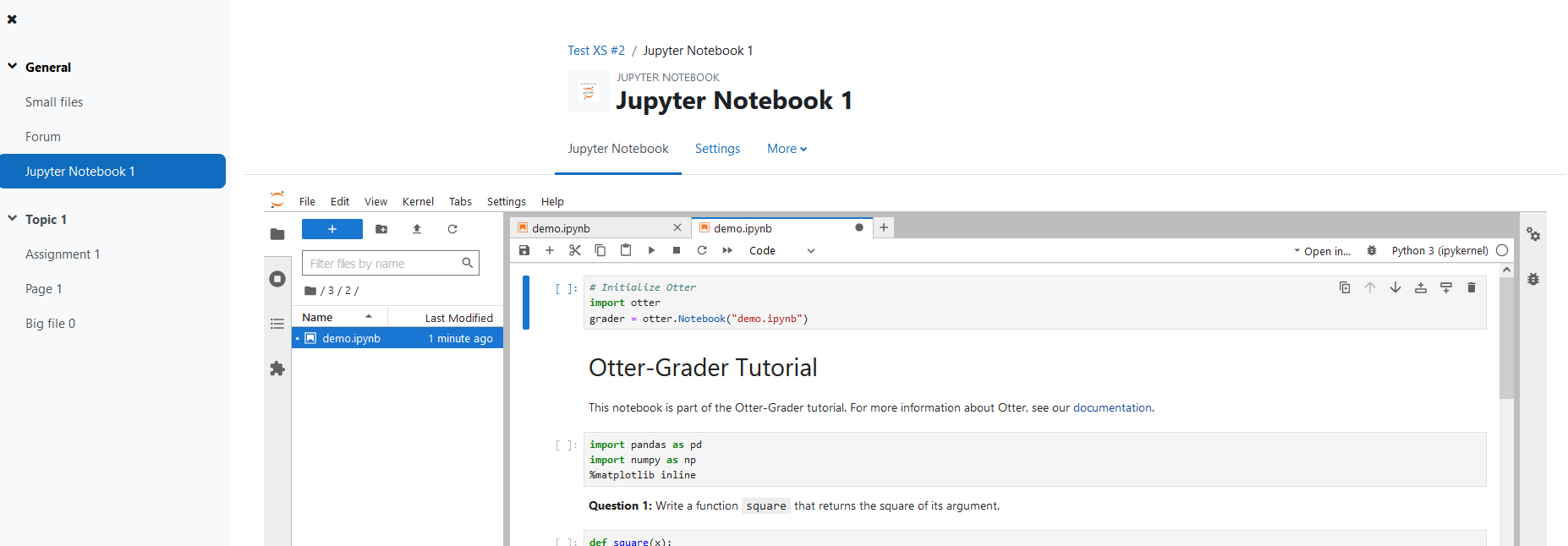Click the filter files by name field
Viewport: 1568px width, 546px height.
tap(391, 264)
